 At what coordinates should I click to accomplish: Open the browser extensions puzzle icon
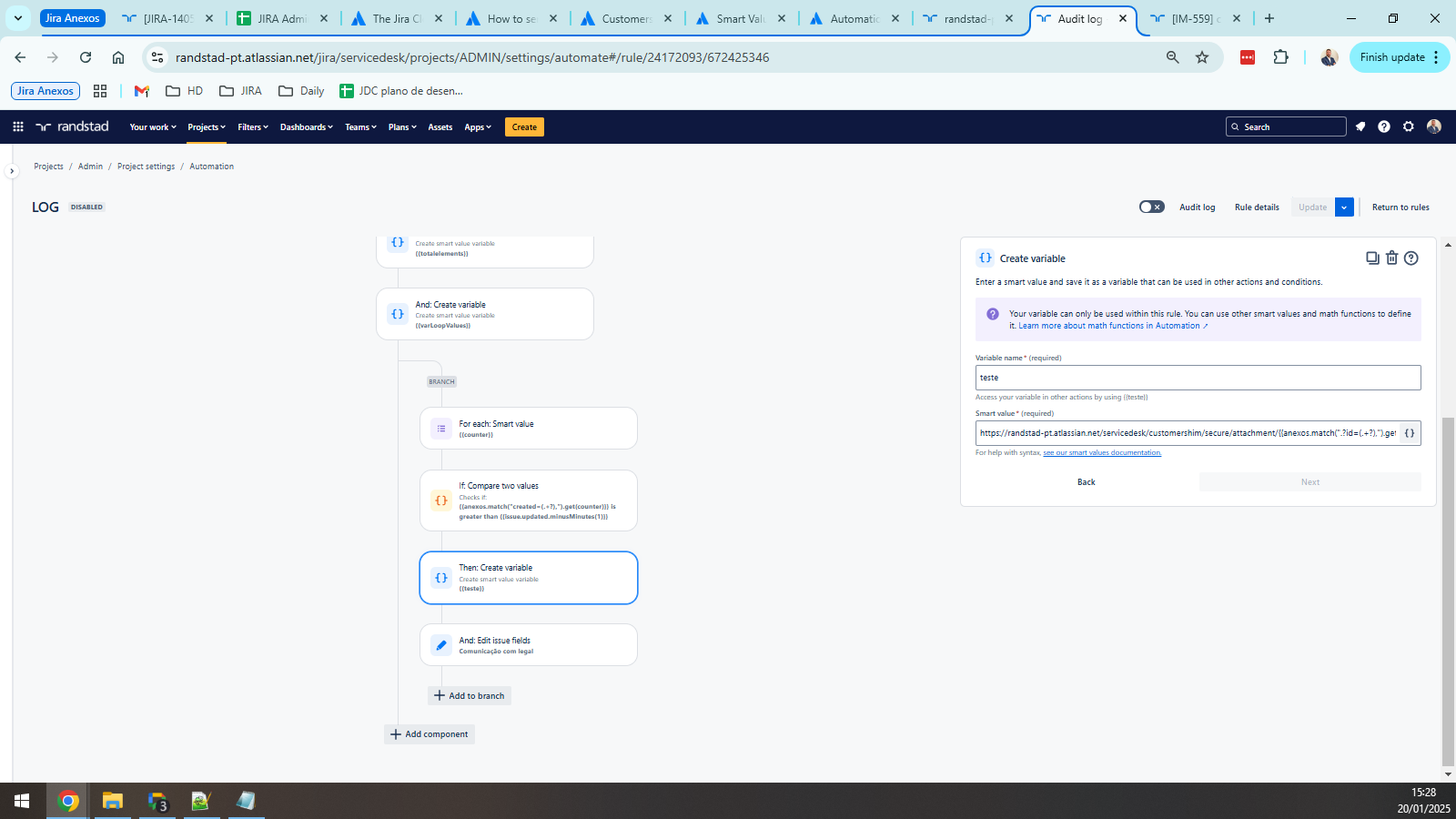[x=1281, y=57]
